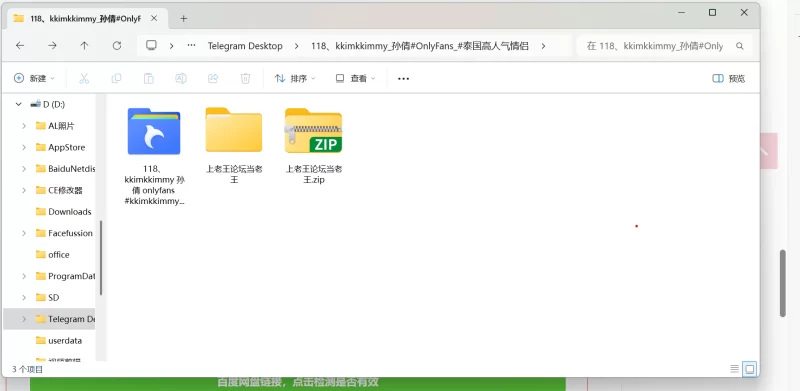Viewport: 800px width, 391px height.
Task: Click the Rename icon in toolbar
Action: coord(181,78)
